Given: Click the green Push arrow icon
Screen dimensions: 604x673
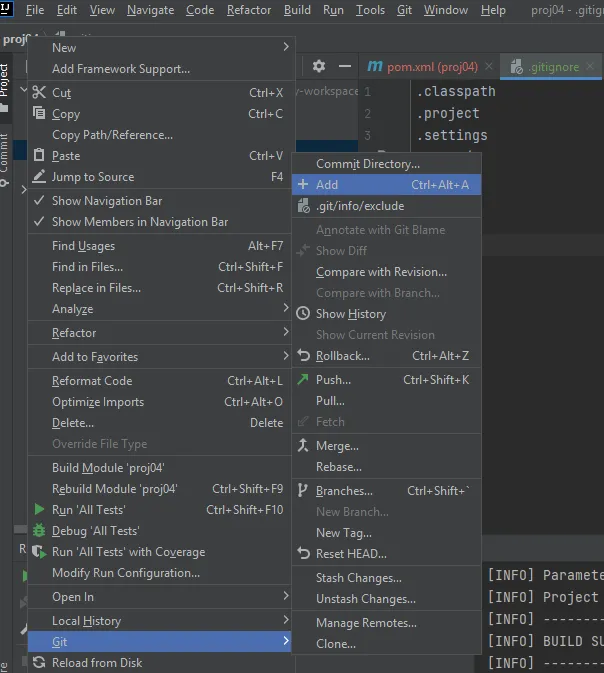Looking at the screenshot, I should [x=303, y=379].
